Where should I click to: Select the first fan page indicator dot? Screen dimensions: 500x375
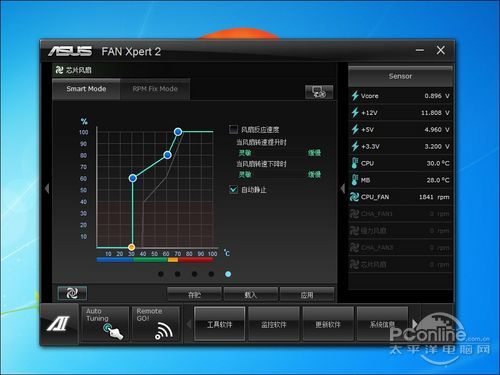[161, 274]
